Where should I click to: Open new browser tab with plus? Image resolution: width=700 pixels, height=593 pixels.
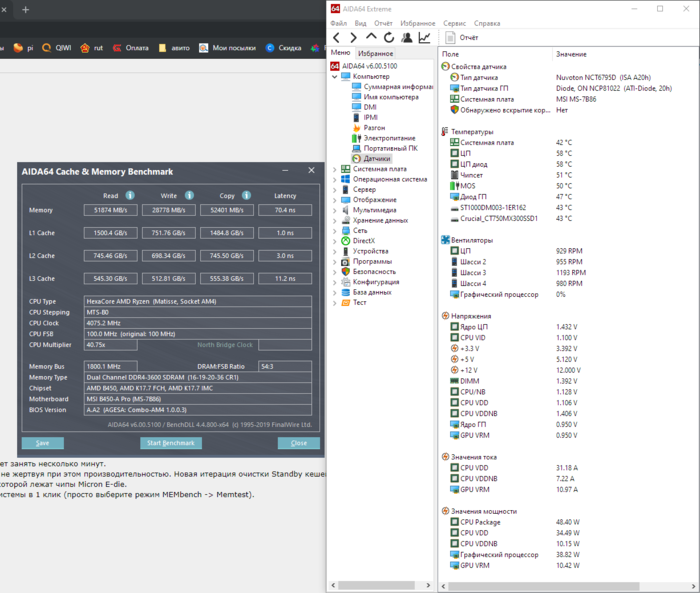tap(25, 9)
